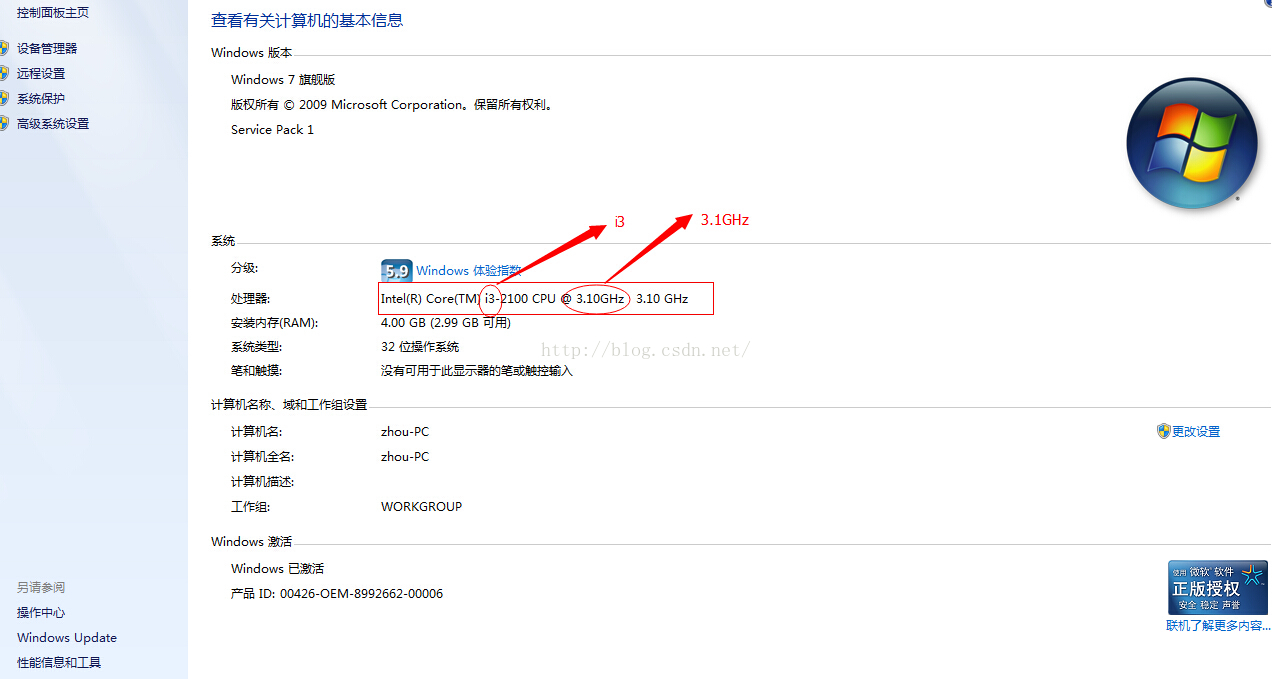Click the workgroup value WORKGROUP

[x=421, y=507]
